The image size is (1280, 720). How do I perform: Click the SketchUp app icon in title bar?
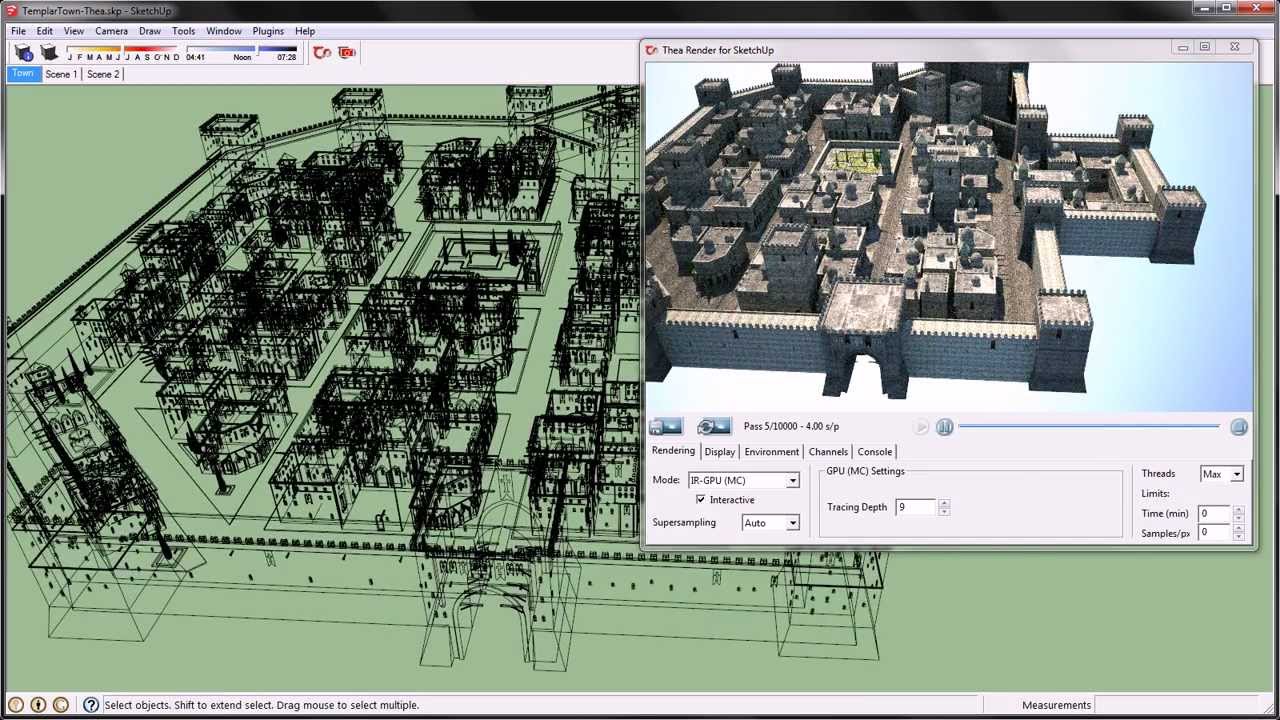click(11, 10)
